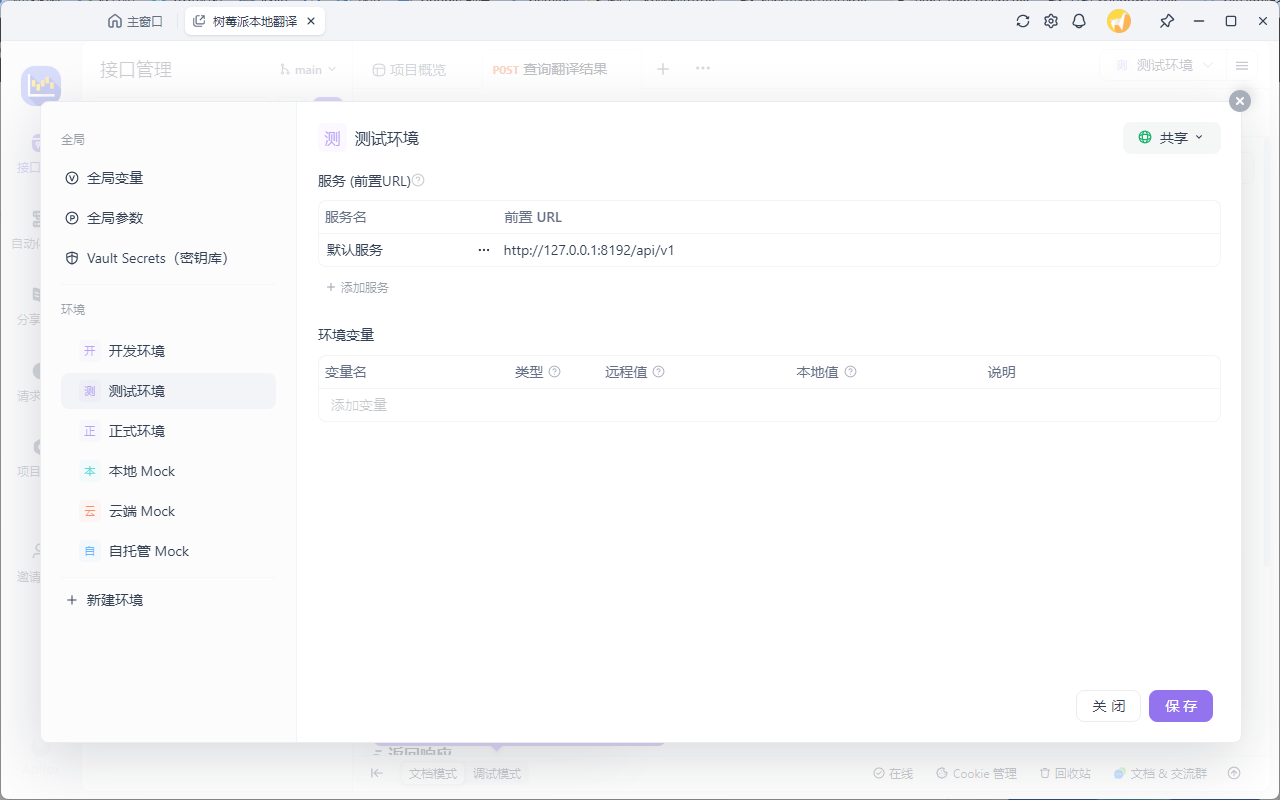Close the environment dialog with the X icon

click(1240, 101)
